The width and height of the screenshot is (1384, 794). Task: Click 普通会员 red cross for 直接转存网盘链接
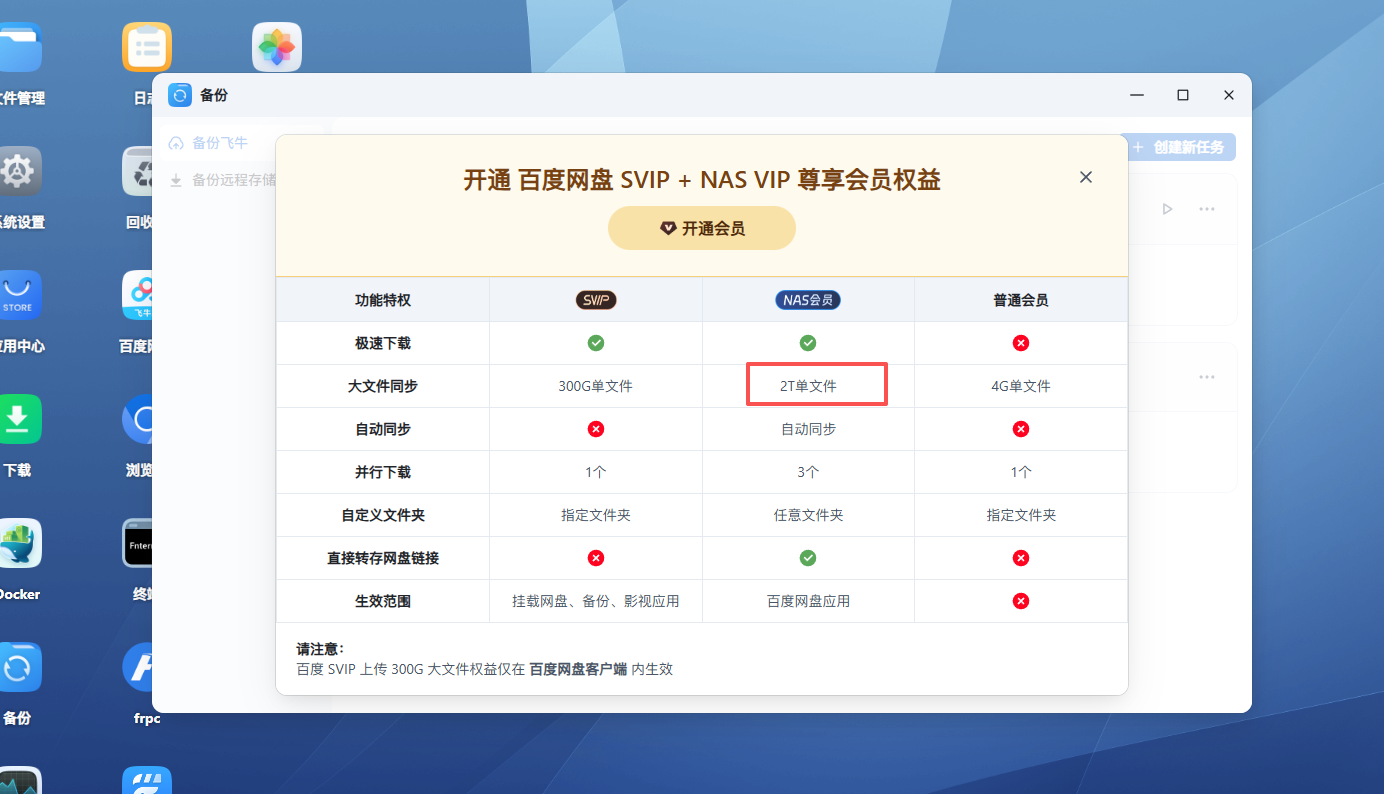coord(1021,558)
